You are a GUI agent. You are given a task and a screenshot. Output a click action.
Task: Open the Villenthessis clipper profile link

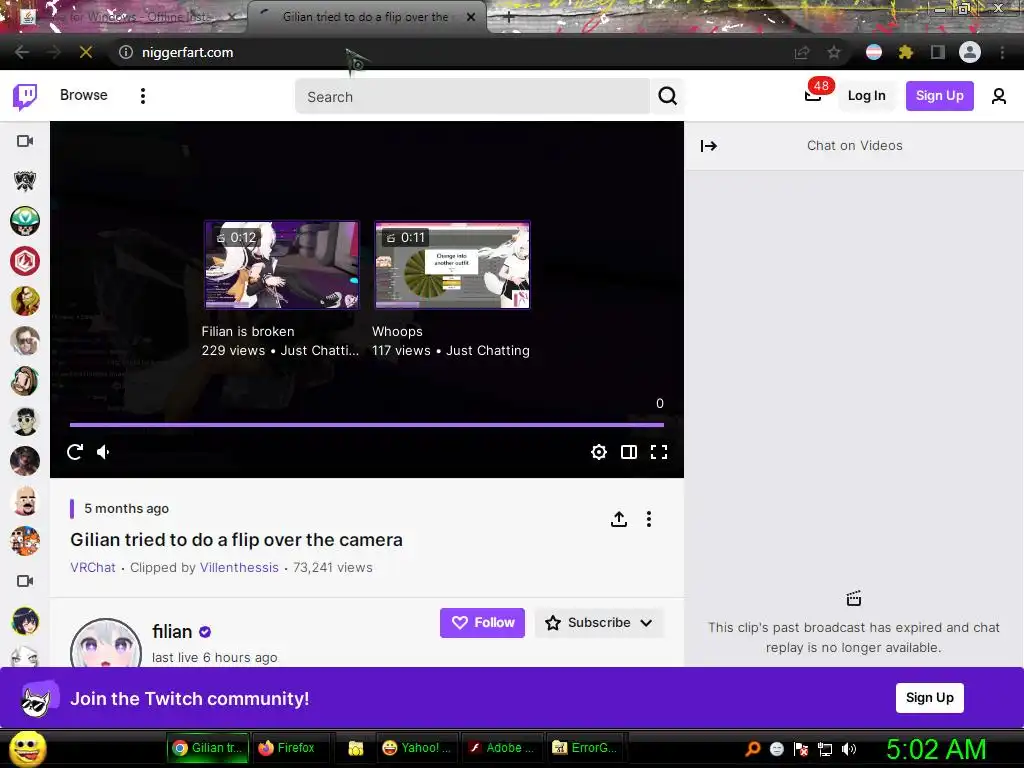[239, 568]
